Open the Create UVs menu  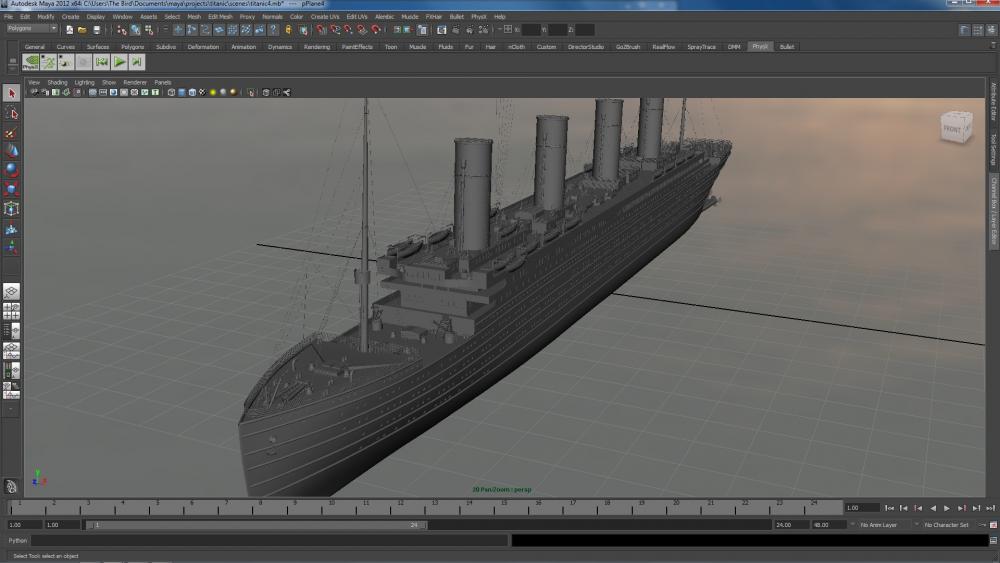coord(325,17)
